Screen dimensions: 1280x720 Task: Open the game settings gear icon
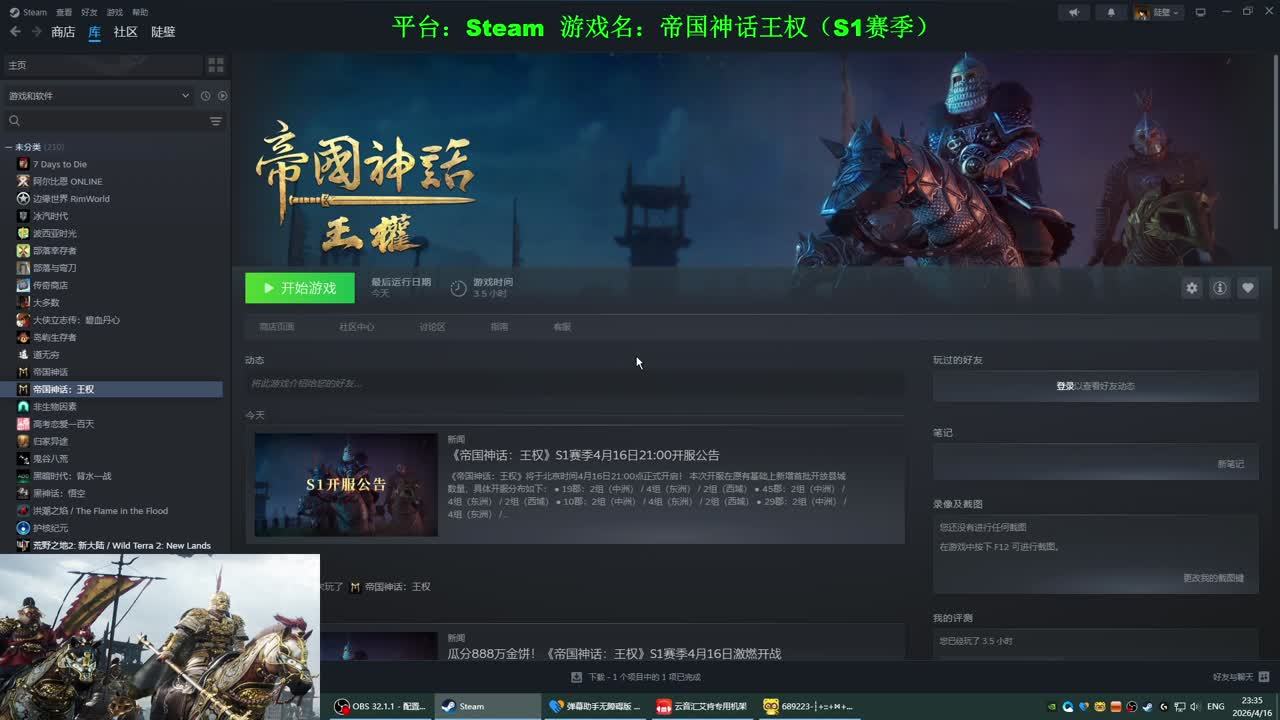point(1191,288)
